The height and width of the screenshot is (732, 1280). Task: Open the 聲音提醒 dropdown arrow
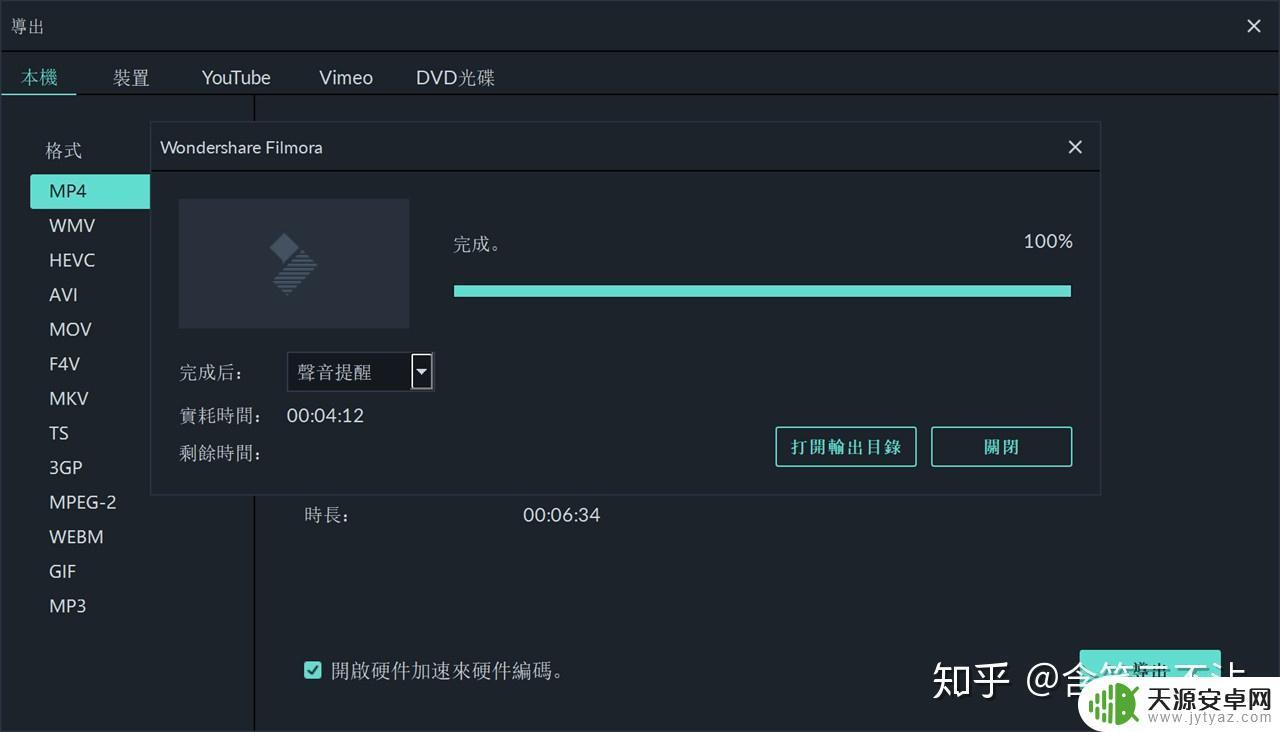[422, 372]
